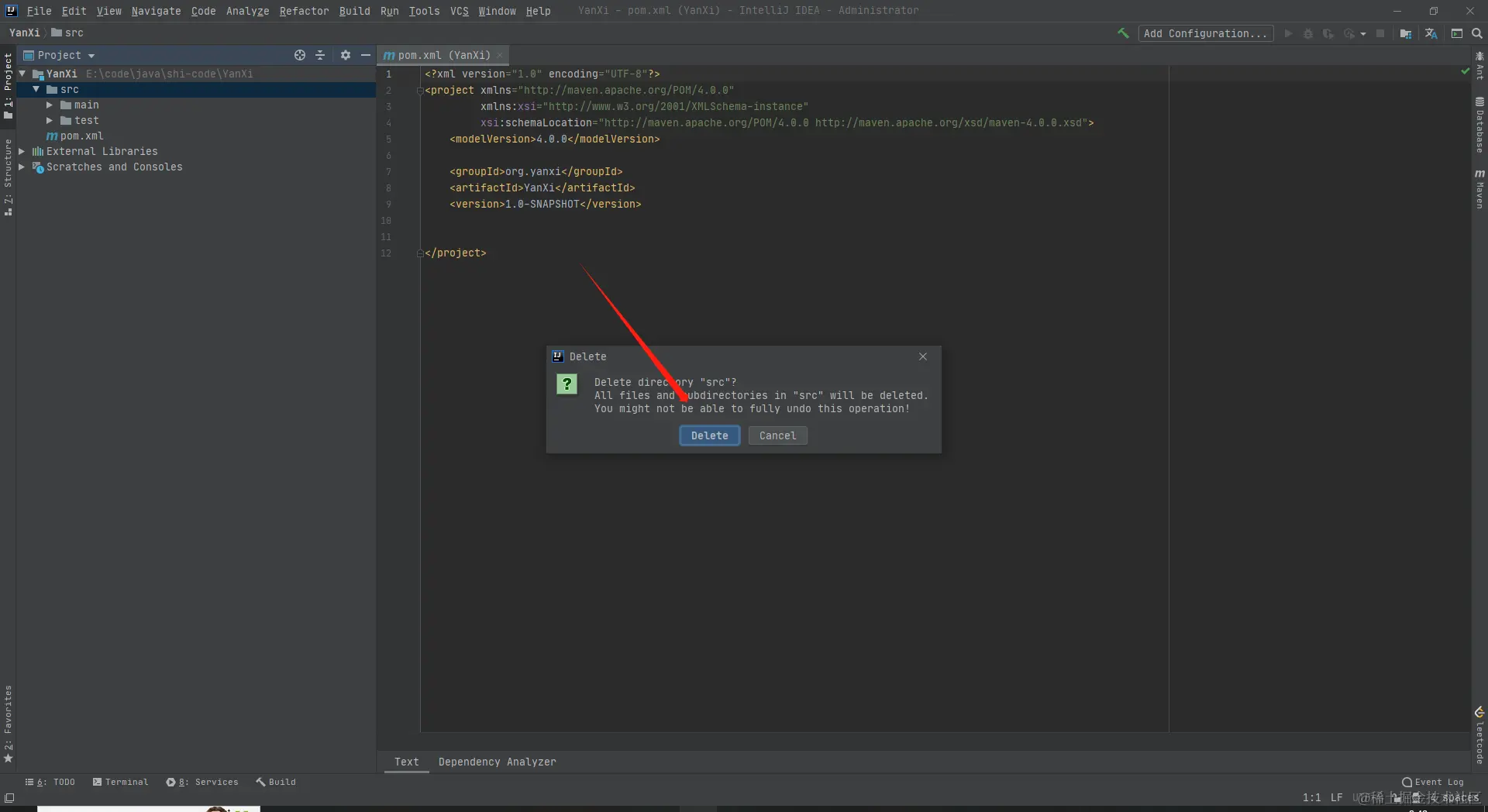Fold the project tag at line 2
The width and height of the screenshot is (1488, 812).
point(420,91)
